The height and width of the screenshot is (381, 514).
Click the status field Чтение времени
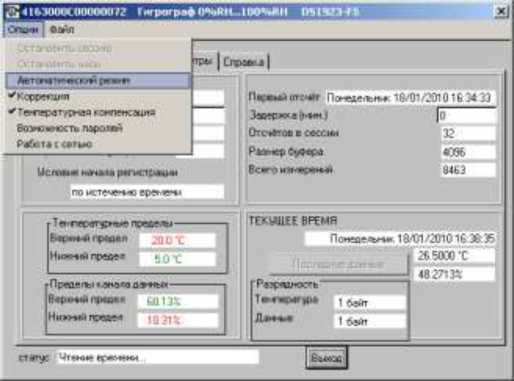[x=158, y=357]
